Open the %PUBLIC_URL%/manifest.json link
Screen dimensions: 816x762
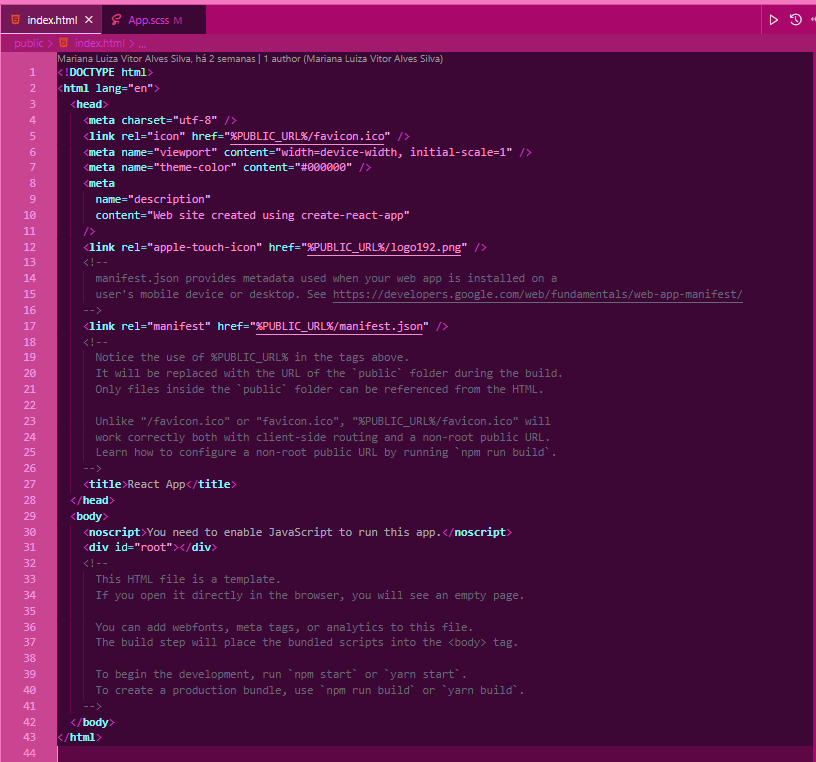coord(339,326)
